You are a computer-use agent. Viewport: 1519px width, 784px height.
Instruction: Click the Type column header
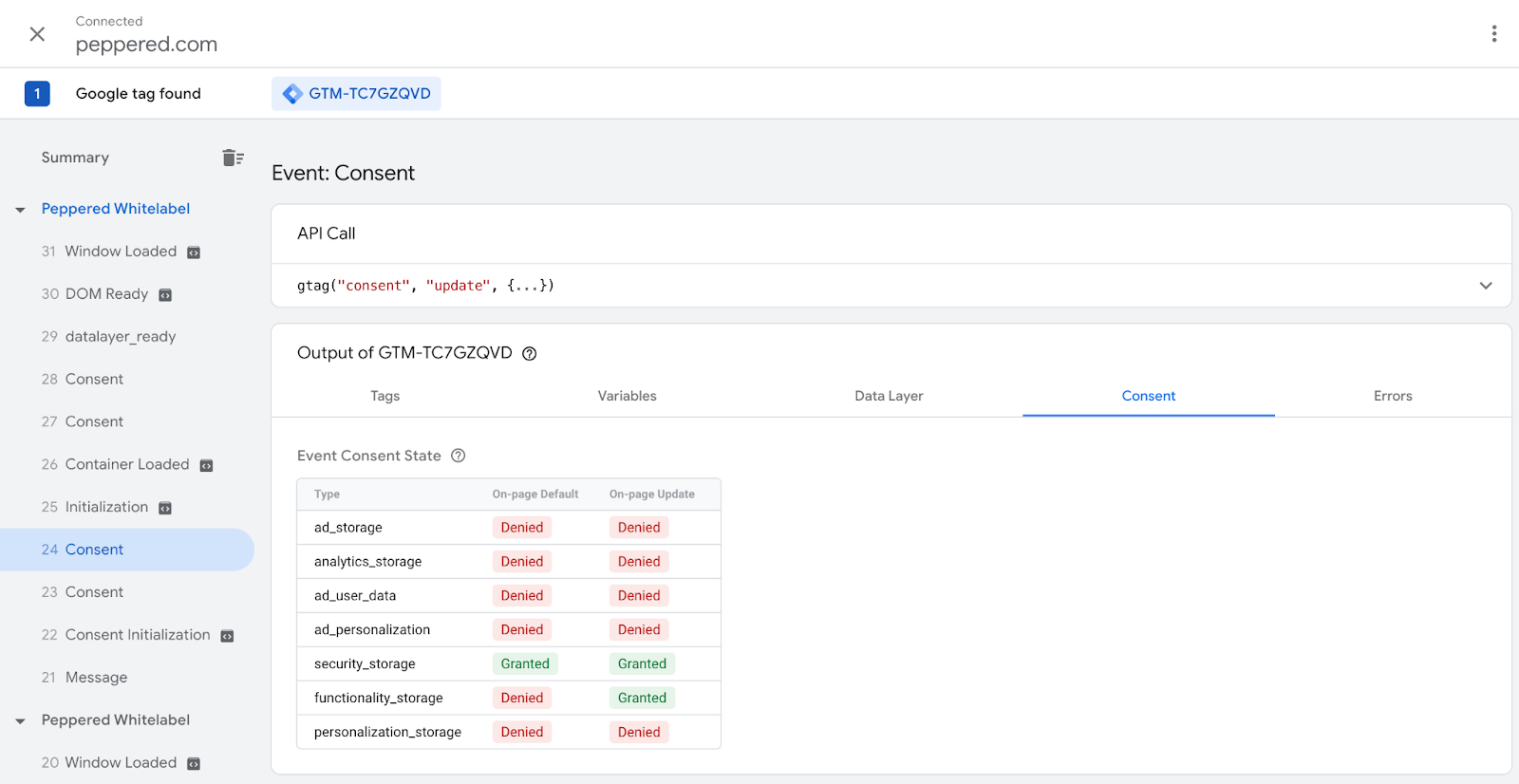pos(327,495)
